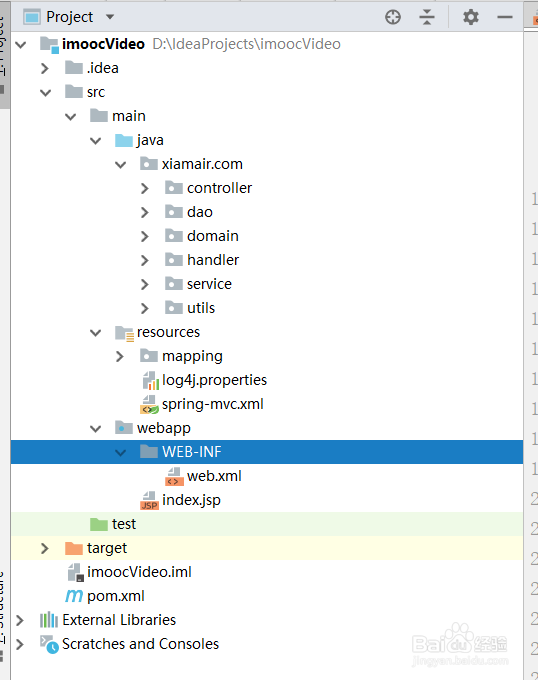Image resolution: width=538 pixels, height=680 pixels.
Task: Click the webapp web folder icon
Action: tap(124, 428)
